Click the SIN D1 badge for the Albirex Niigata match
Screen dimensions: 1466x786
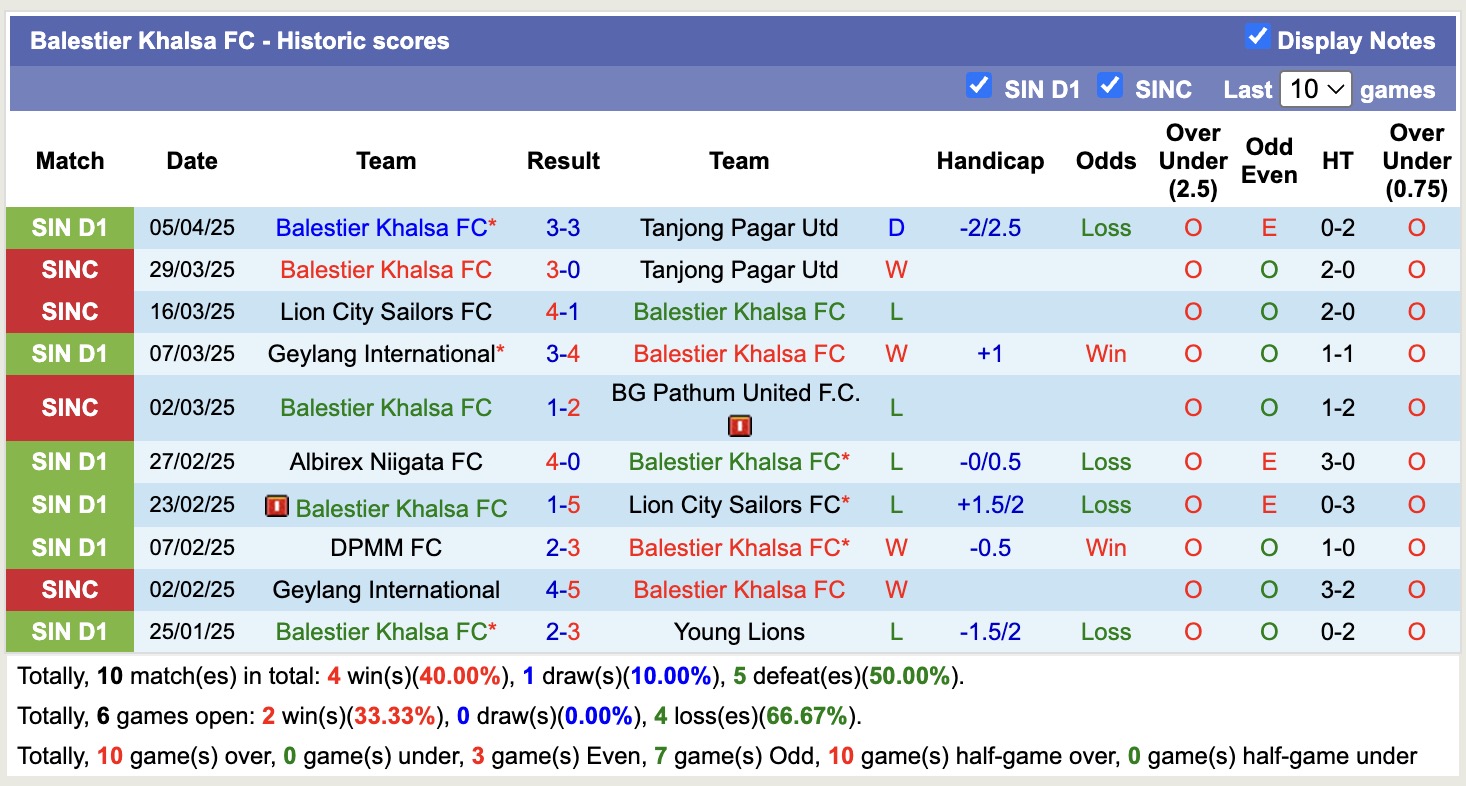point(69,462)
